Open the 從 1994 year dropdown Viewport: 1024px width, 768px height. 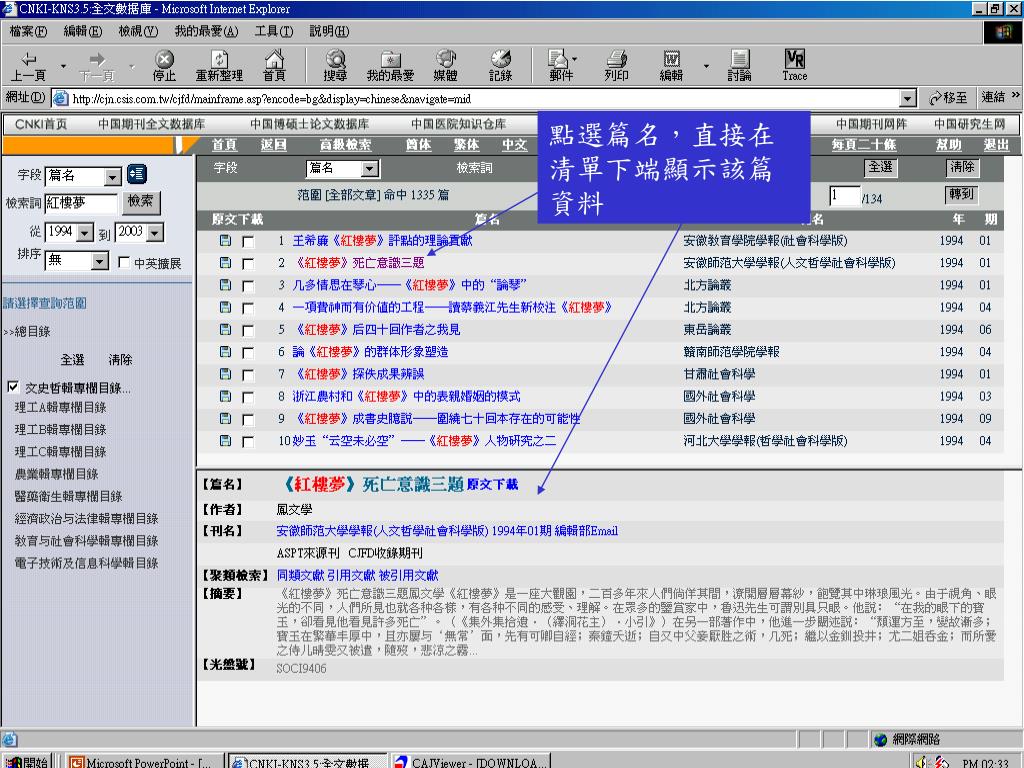(86, 232)
